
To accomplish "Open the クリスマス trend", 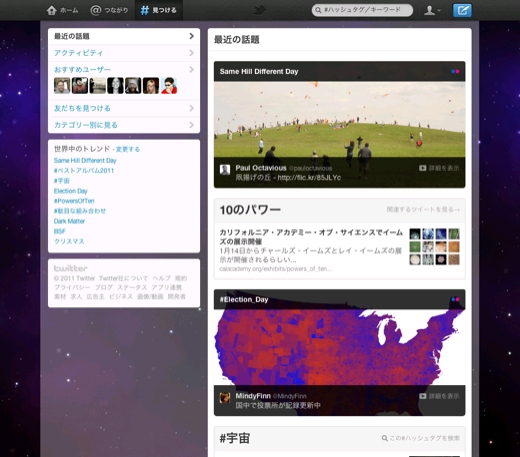I will pos(69,241).
